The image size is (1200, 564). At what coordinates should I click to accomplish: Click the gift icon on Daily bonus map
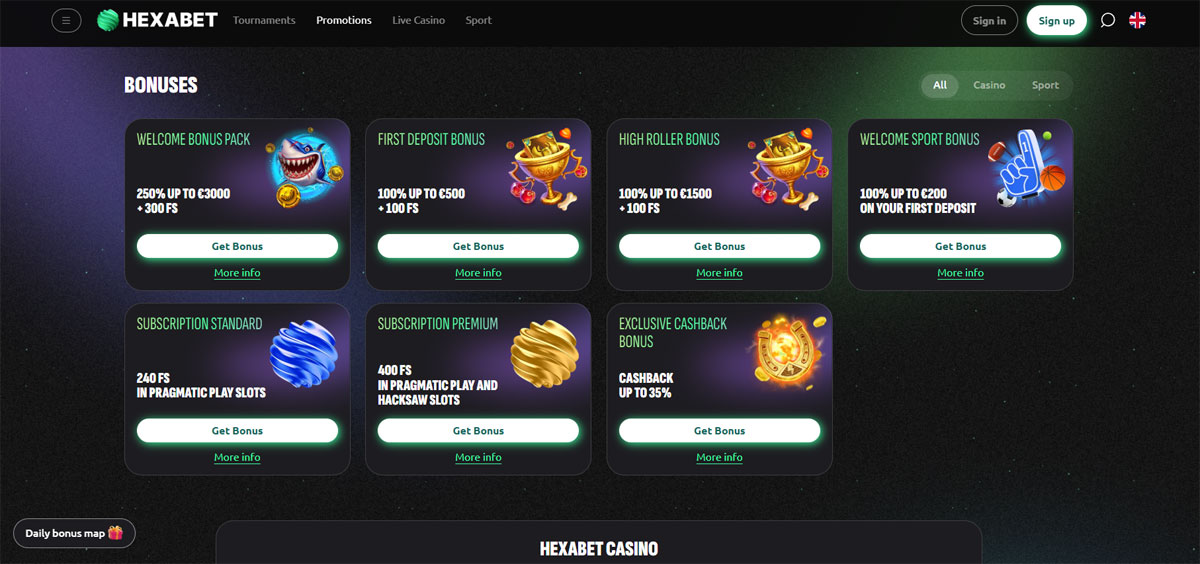point(115,533)
